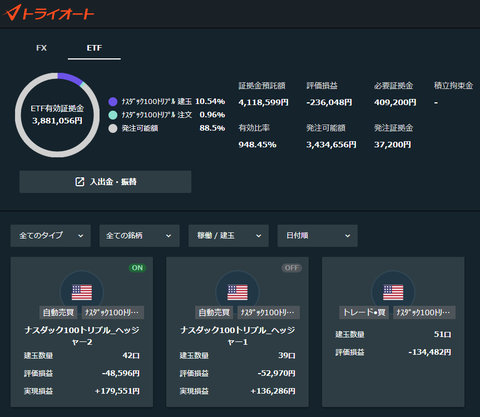
Task: Click 必要証拠金 value 409,200円
Action: [395, 102]
